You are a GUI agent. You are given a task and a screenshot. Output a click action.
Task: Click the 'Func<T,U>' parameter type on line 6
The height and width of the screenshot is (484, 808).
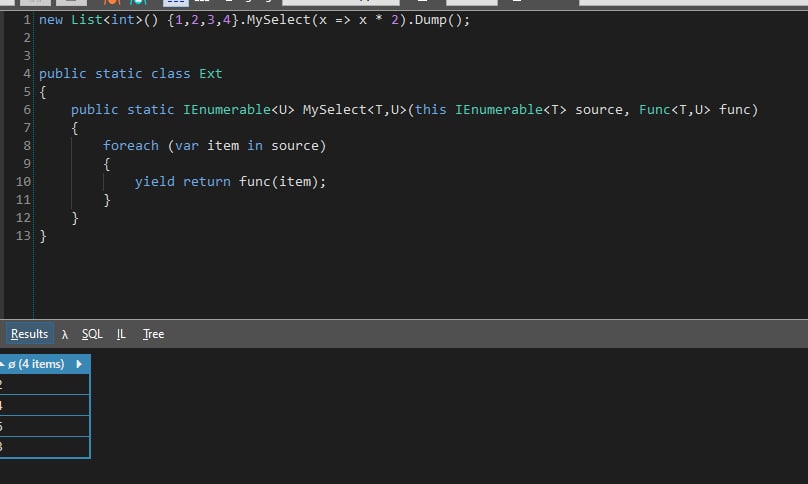click(675, 110)
